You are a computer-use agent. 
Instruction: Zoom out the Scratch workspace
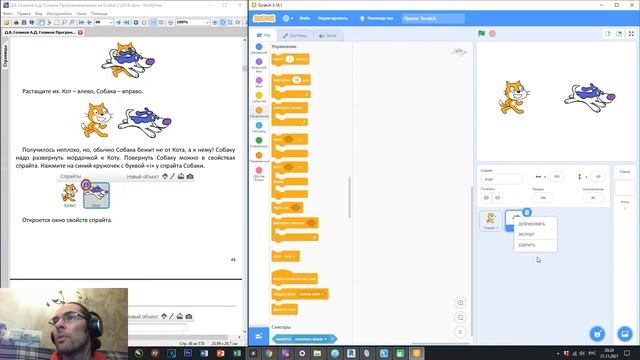click(x=460, y=318)
